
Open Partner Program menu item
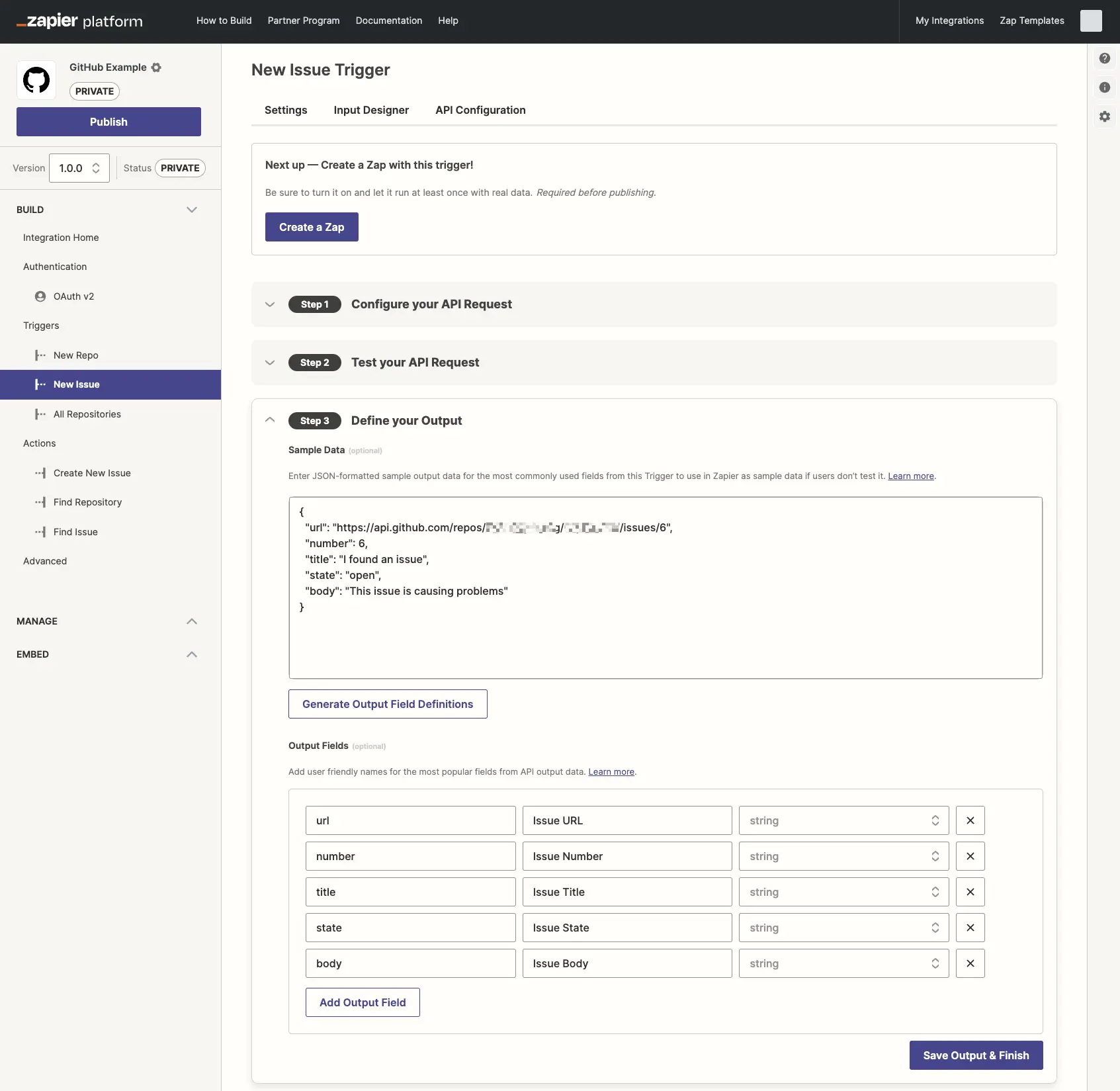coord(304,21)
